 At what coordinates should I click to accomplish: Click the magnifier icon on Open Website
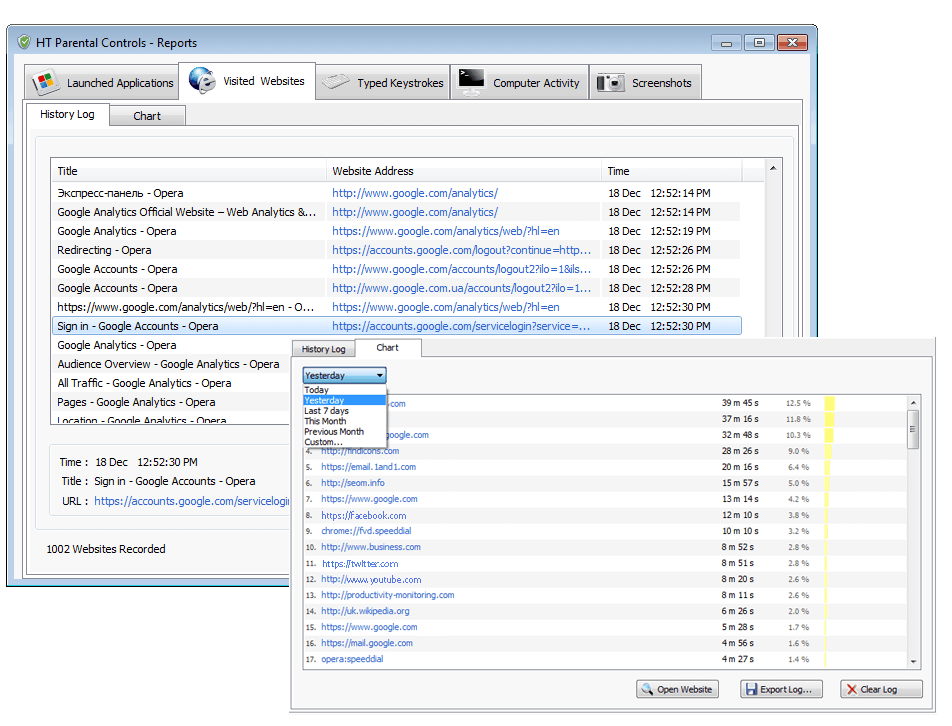[647, 689]
